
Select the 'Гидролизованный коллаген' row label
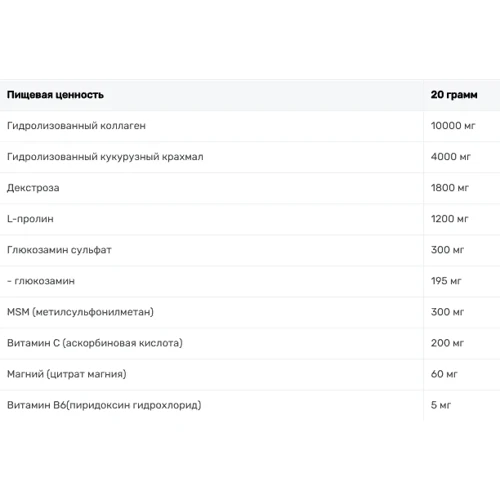pyautogui.click(x=76, y=126)
